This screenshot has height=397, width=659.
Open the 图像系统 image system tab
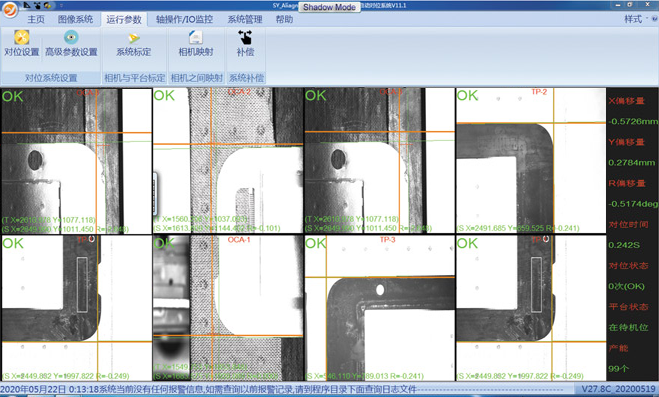(75, 19)
